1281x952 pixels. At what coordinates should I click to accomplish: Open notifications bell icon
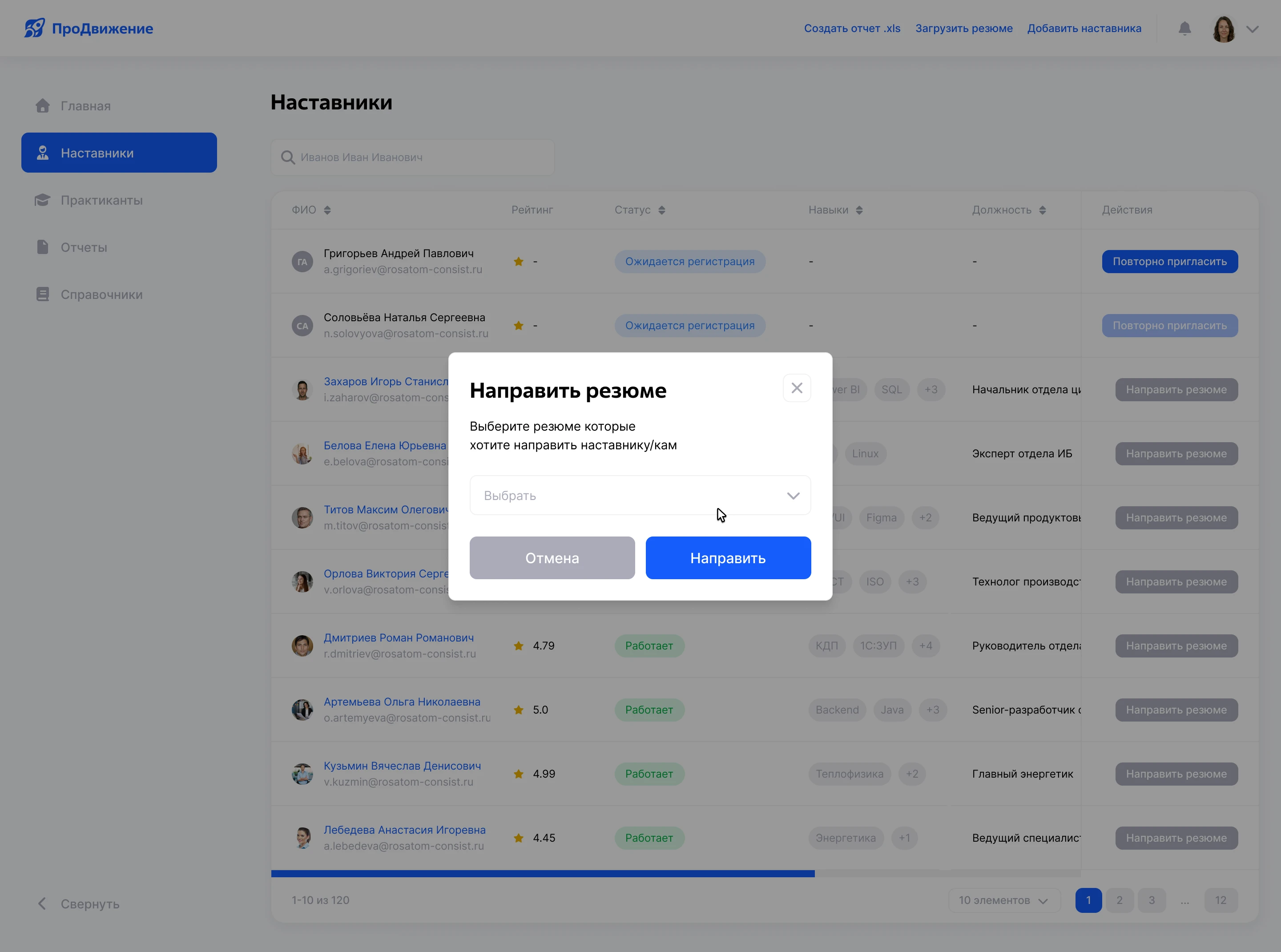1185,28
